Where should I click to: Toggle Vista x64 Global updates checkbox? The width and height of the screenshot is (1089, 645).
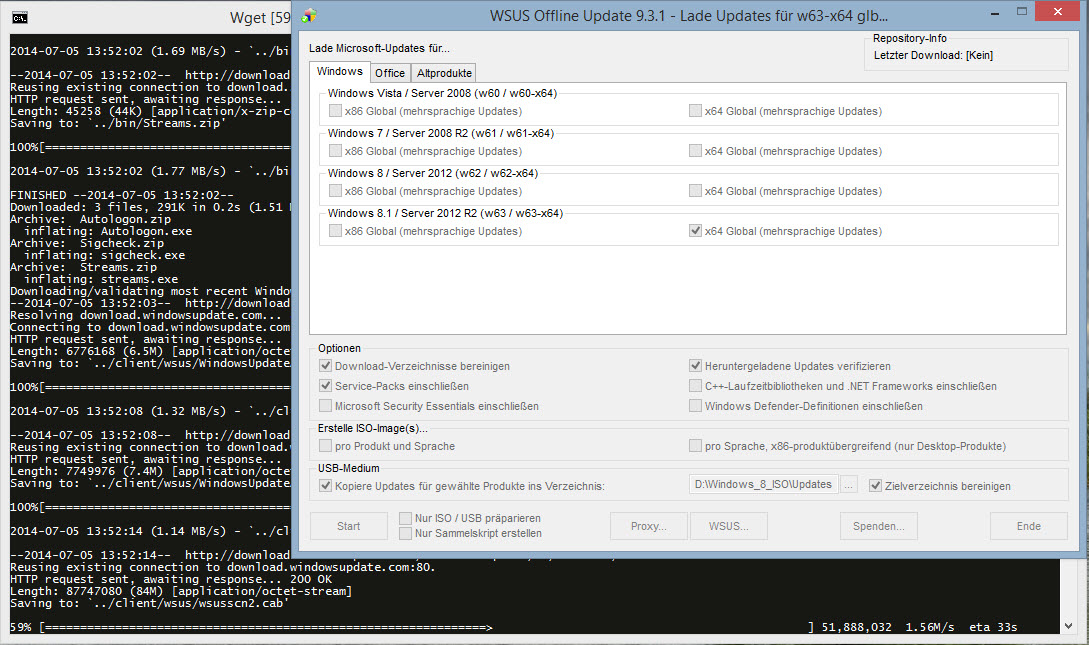695,111
